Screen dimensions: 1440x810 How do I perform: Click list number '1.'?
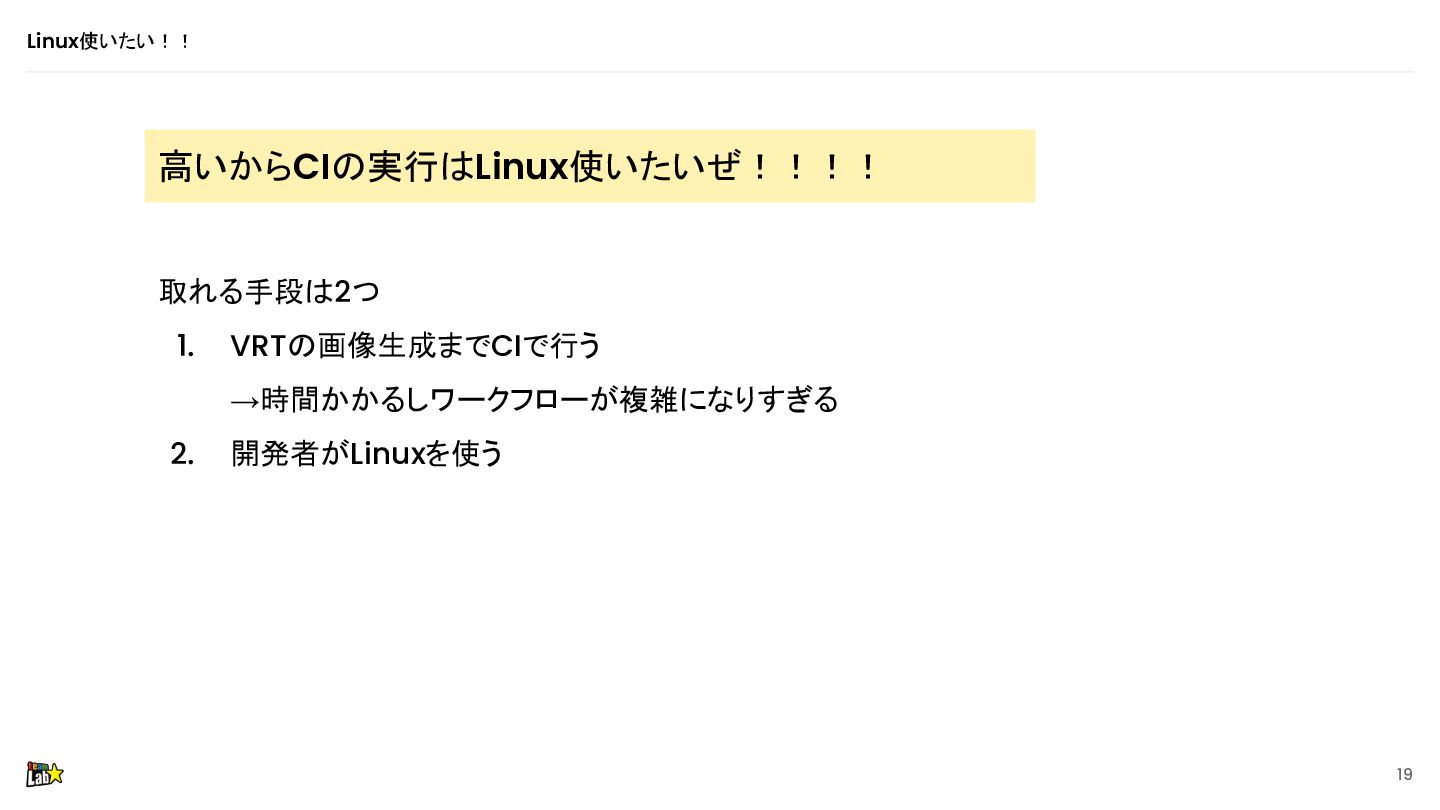(185, 346)
